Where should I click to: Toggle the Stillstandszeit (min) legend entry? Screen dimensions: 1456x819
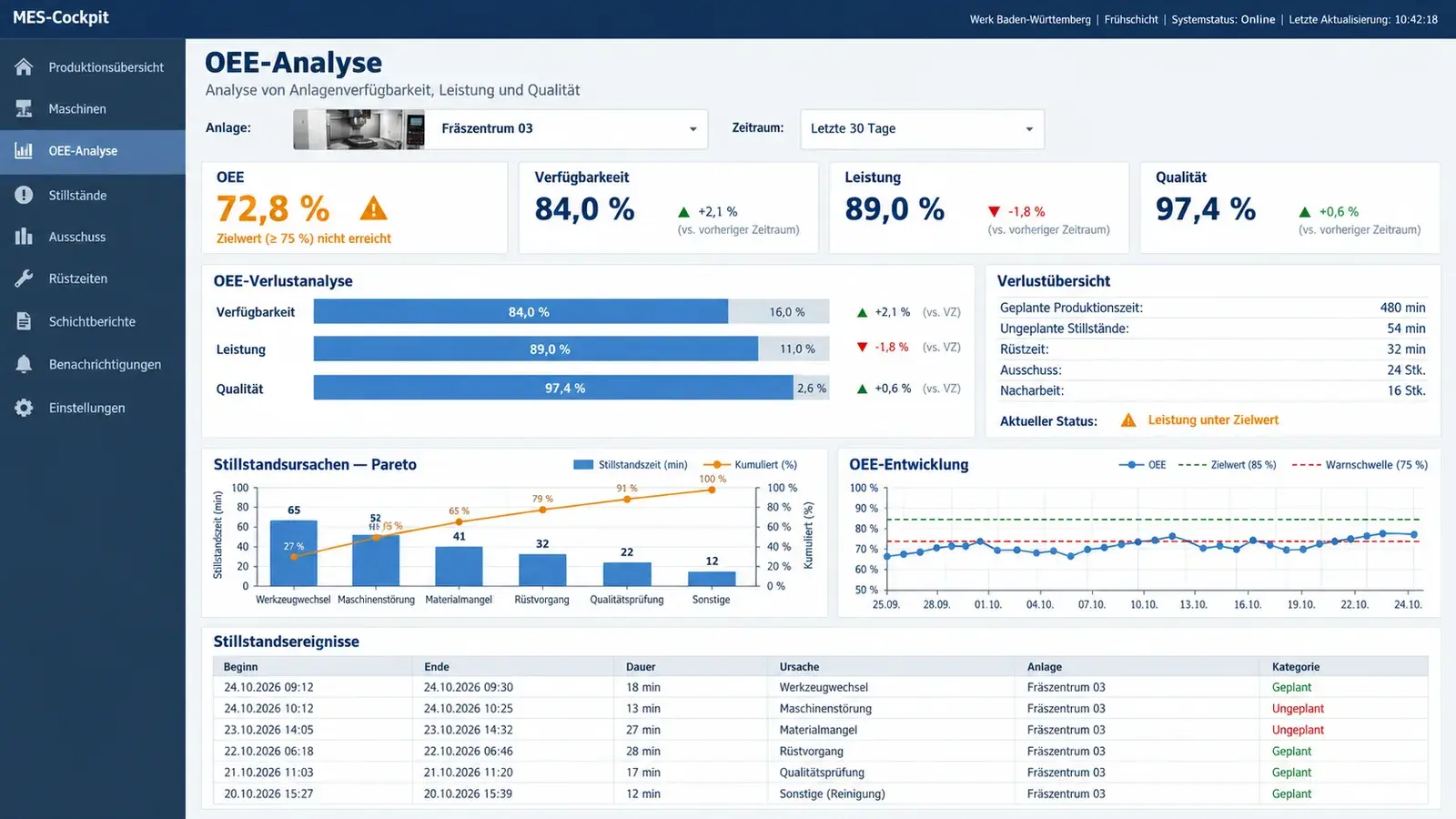[x=630, y=465]
